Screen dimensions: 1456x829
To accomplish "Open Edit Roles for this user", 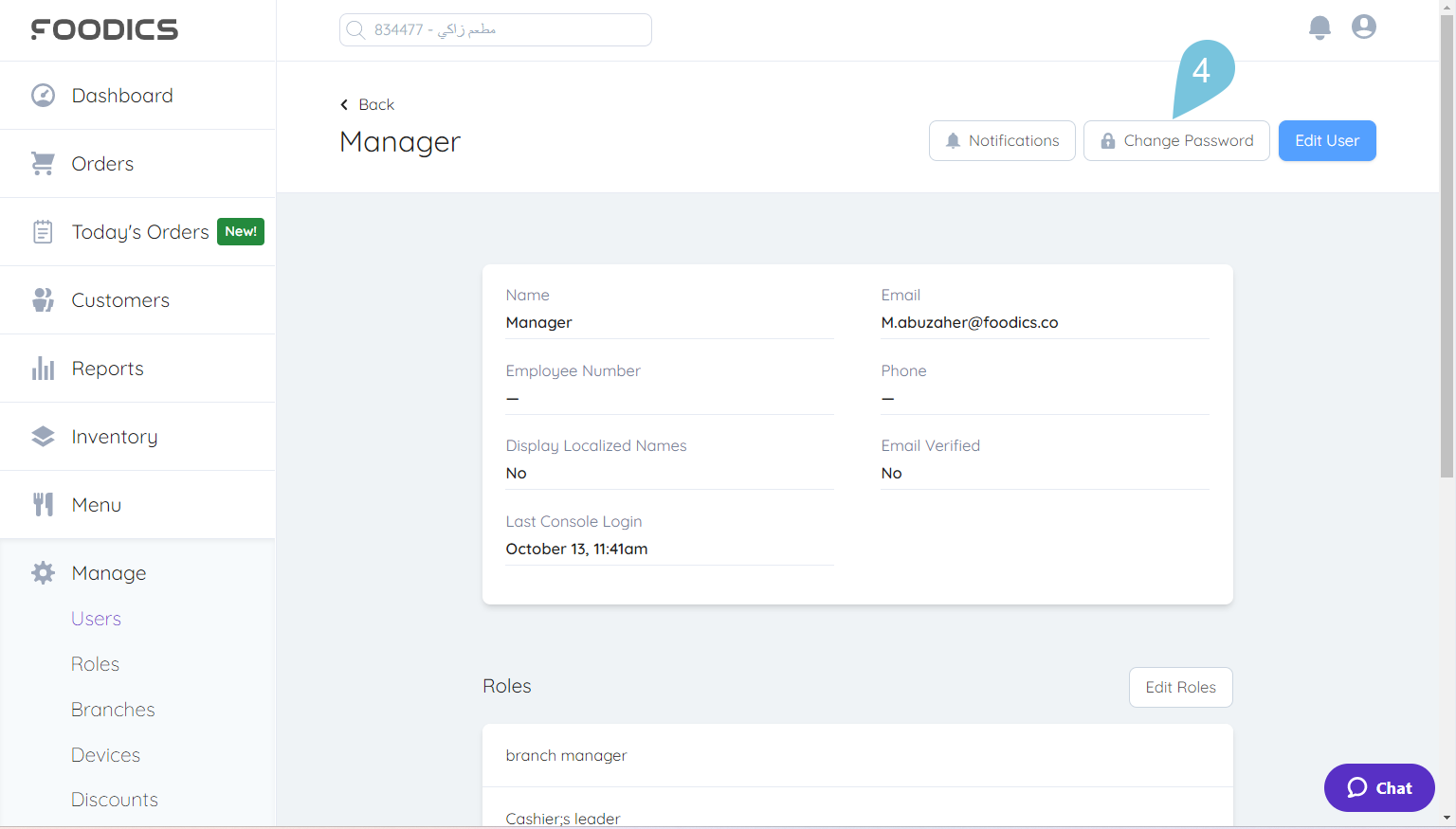I will [1180, 687].
